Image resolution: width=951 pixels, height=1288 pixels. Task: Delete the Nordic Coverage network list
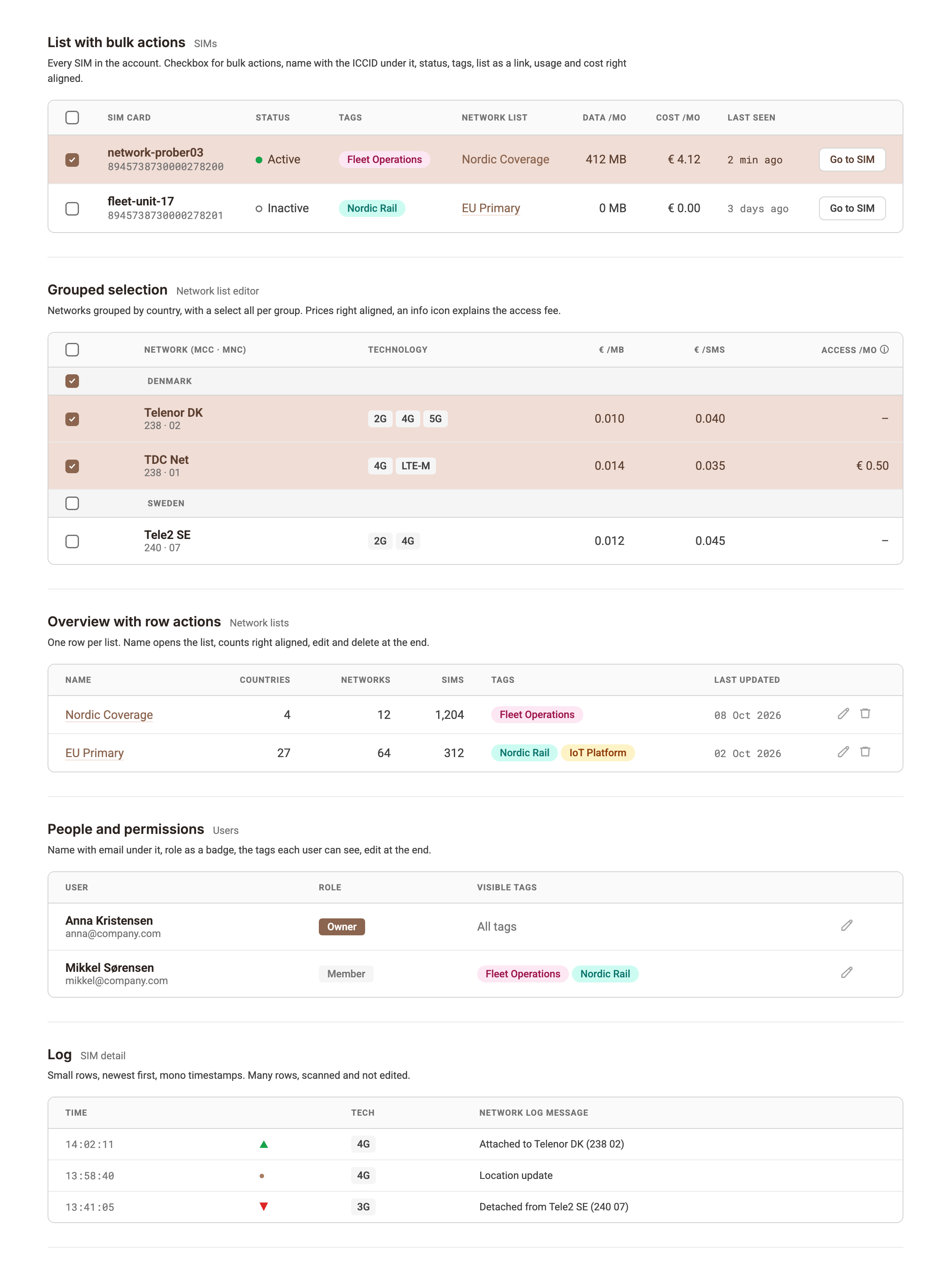[865, 714]
